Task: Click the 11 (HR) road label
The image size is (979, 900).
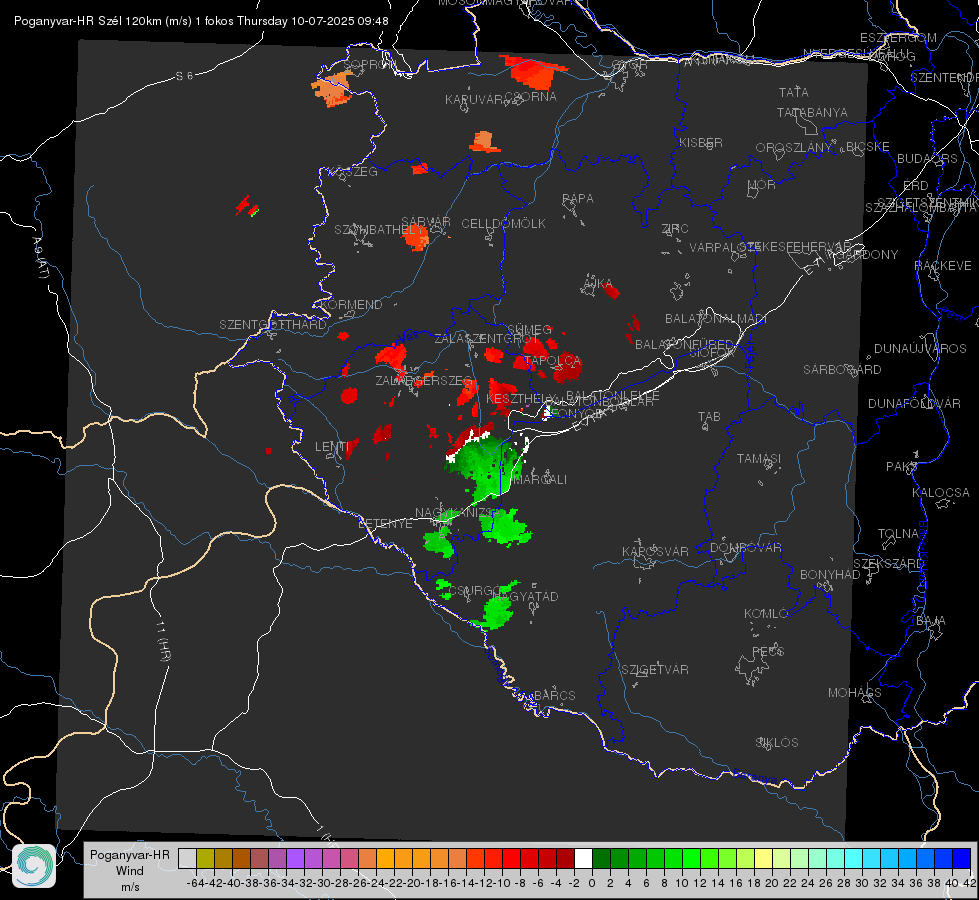Action: click(x=164, y=640)
